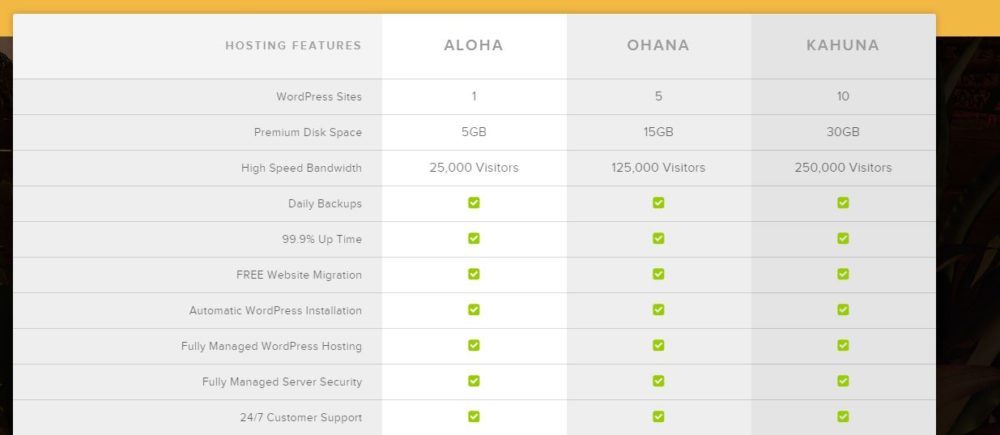Select the ALOHA plan column header

tap(474, 46)
